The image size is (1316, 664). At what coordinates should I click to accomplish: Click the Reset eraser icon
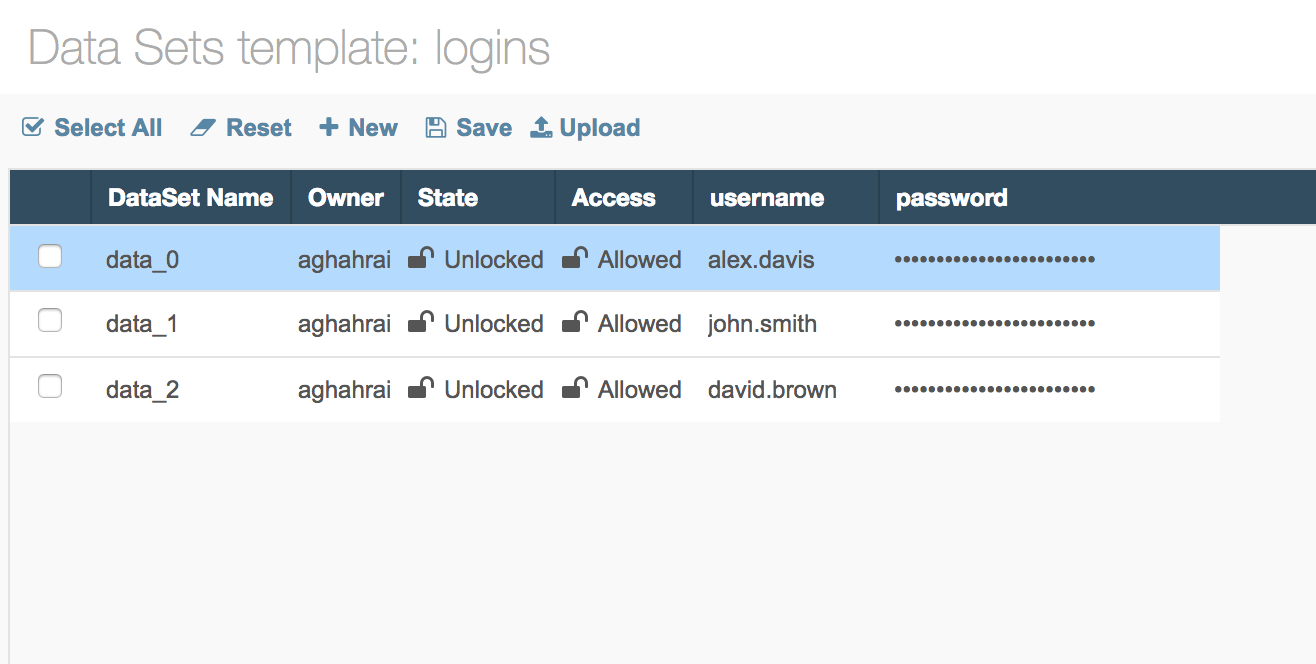pyautogui.click(x=203, y=128)
